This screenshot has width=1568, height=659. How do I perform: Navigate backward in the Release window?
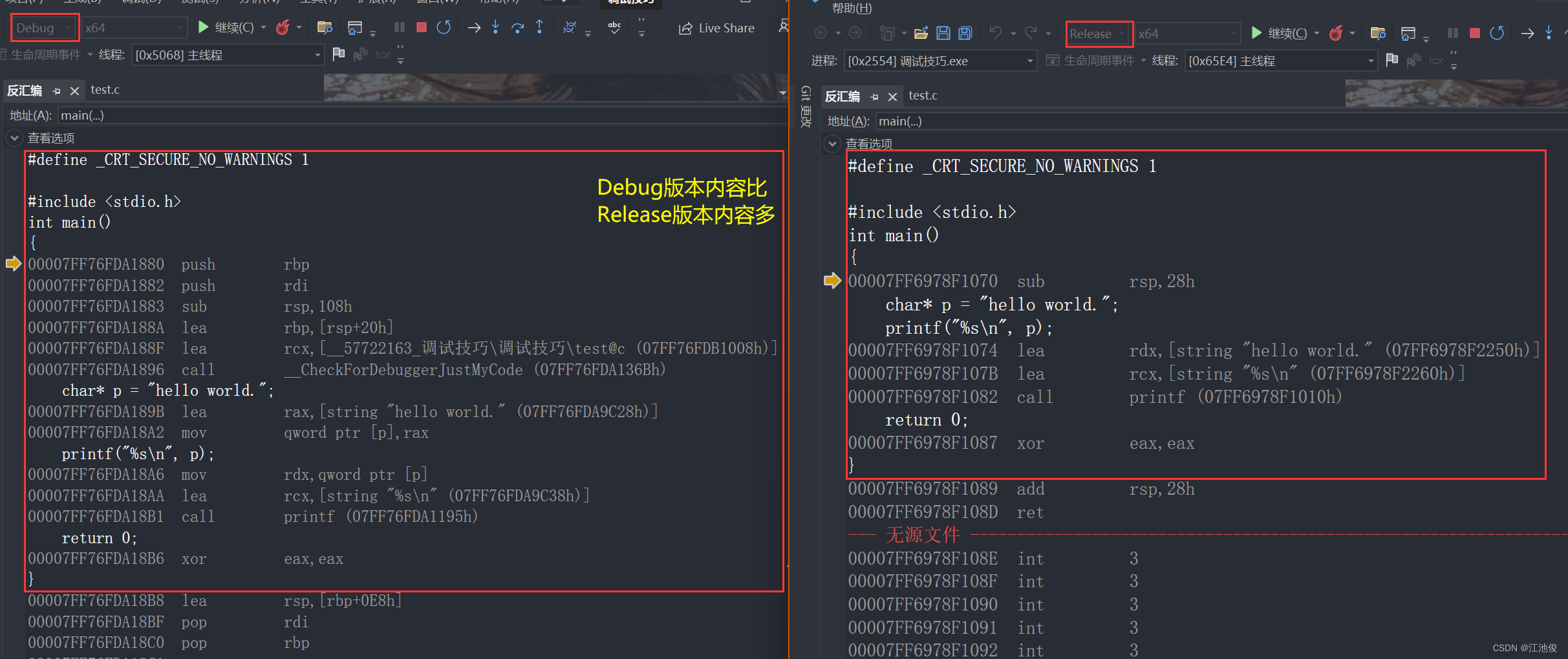coord(821,33)
